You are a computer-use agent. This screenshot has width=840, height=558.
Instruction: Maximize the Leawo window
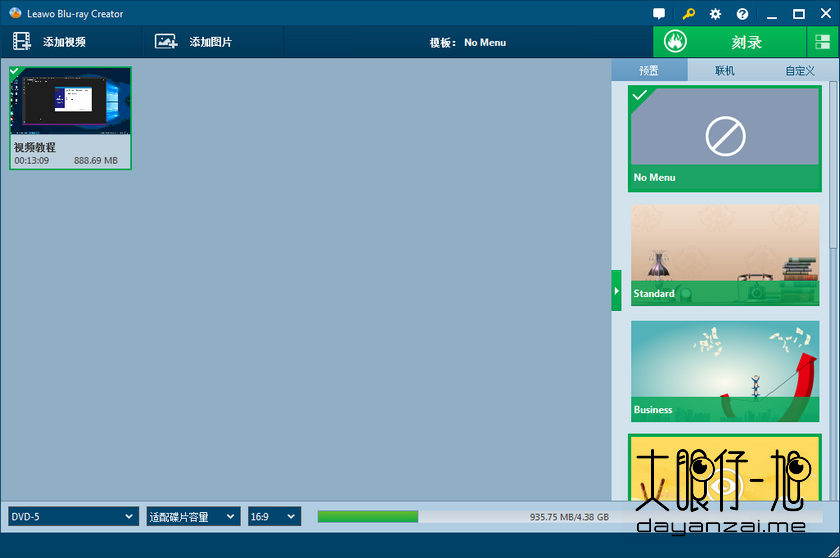coord(799,14)
